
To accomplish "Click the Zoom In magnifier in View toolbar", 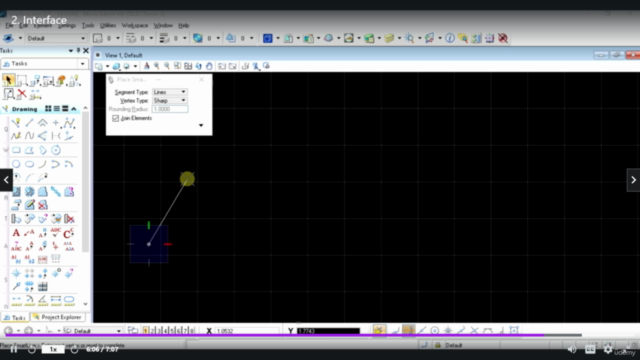I will tap(157, 66).
